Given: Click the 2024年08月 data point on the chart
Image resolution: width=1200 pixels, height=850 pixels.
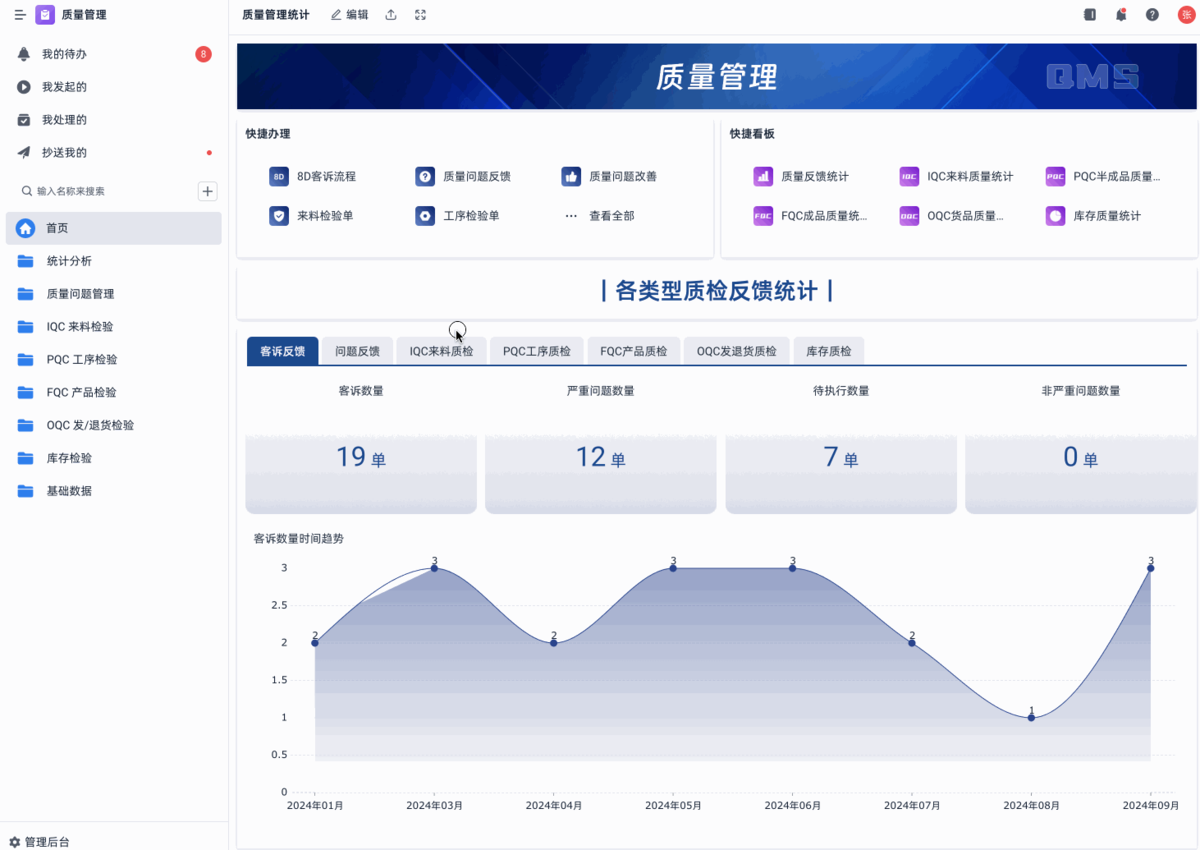Looking at the screenshot, I should pos(1031,717).
